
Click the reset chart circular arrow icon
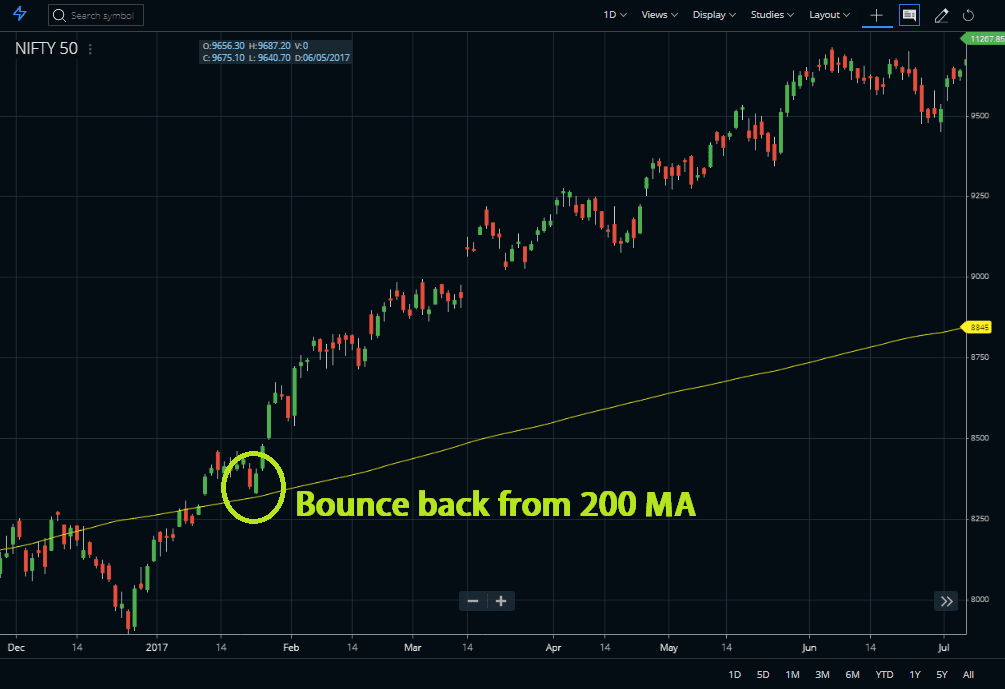(x=968, y=15)
